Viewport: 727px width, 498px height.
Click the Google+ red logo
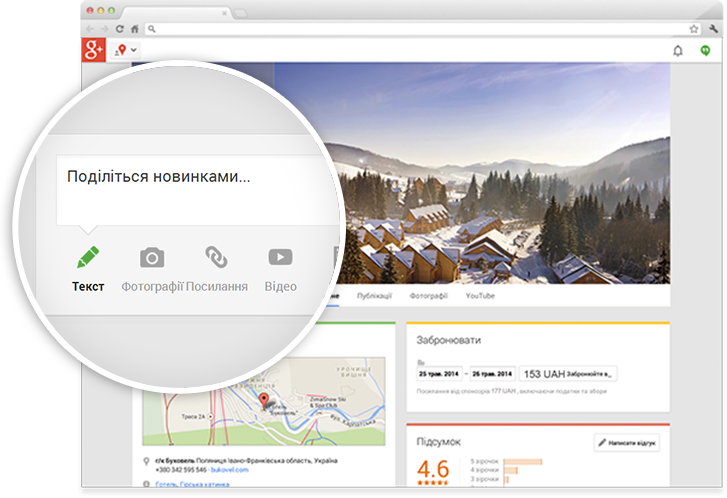coord(94,50)
